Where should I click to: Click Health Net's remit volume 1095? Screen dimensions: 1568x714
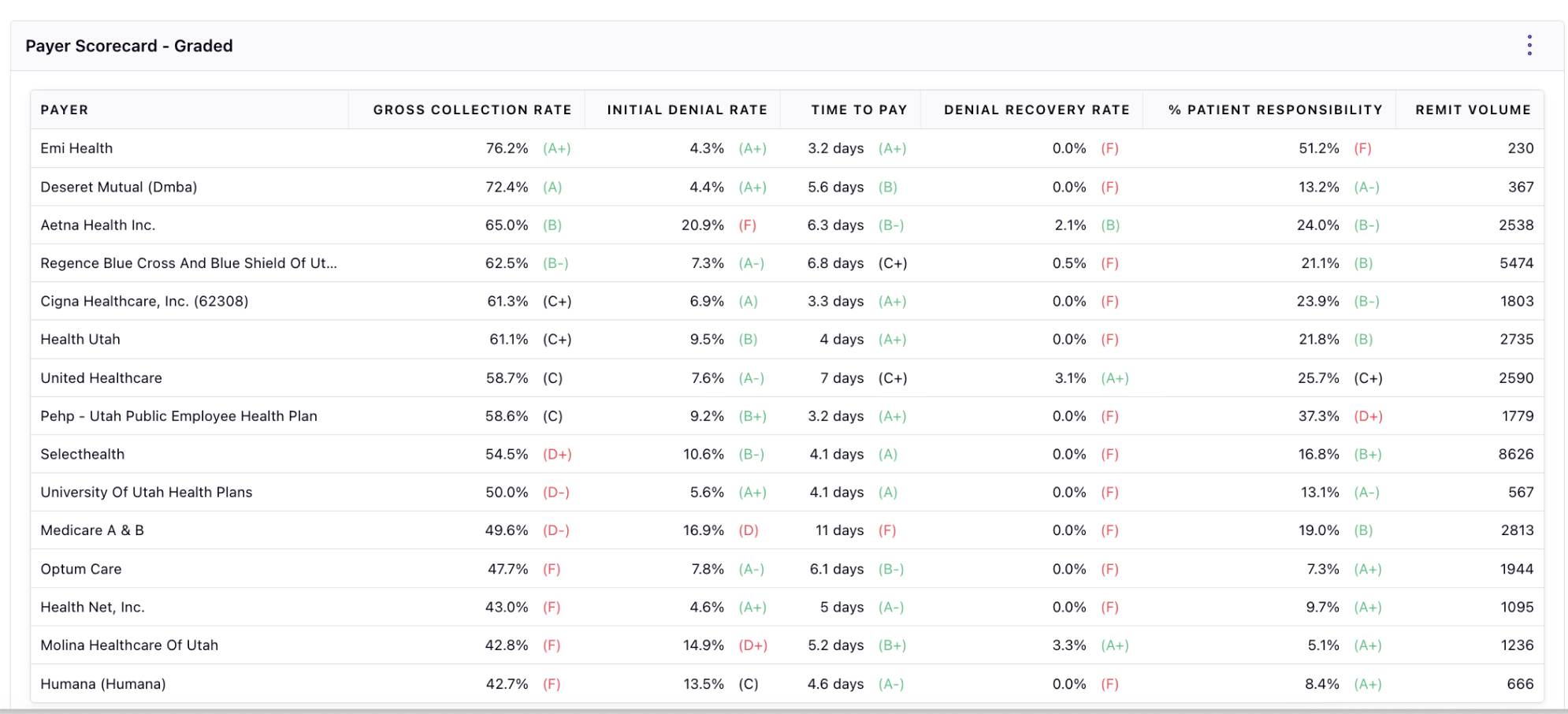tap(1517, 607)
